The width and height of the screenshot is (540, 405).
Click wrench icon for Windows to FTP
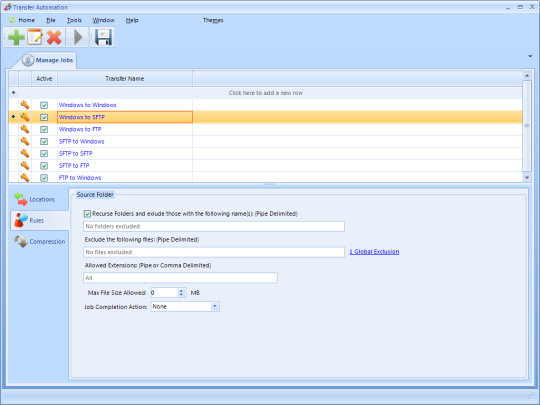25,129
